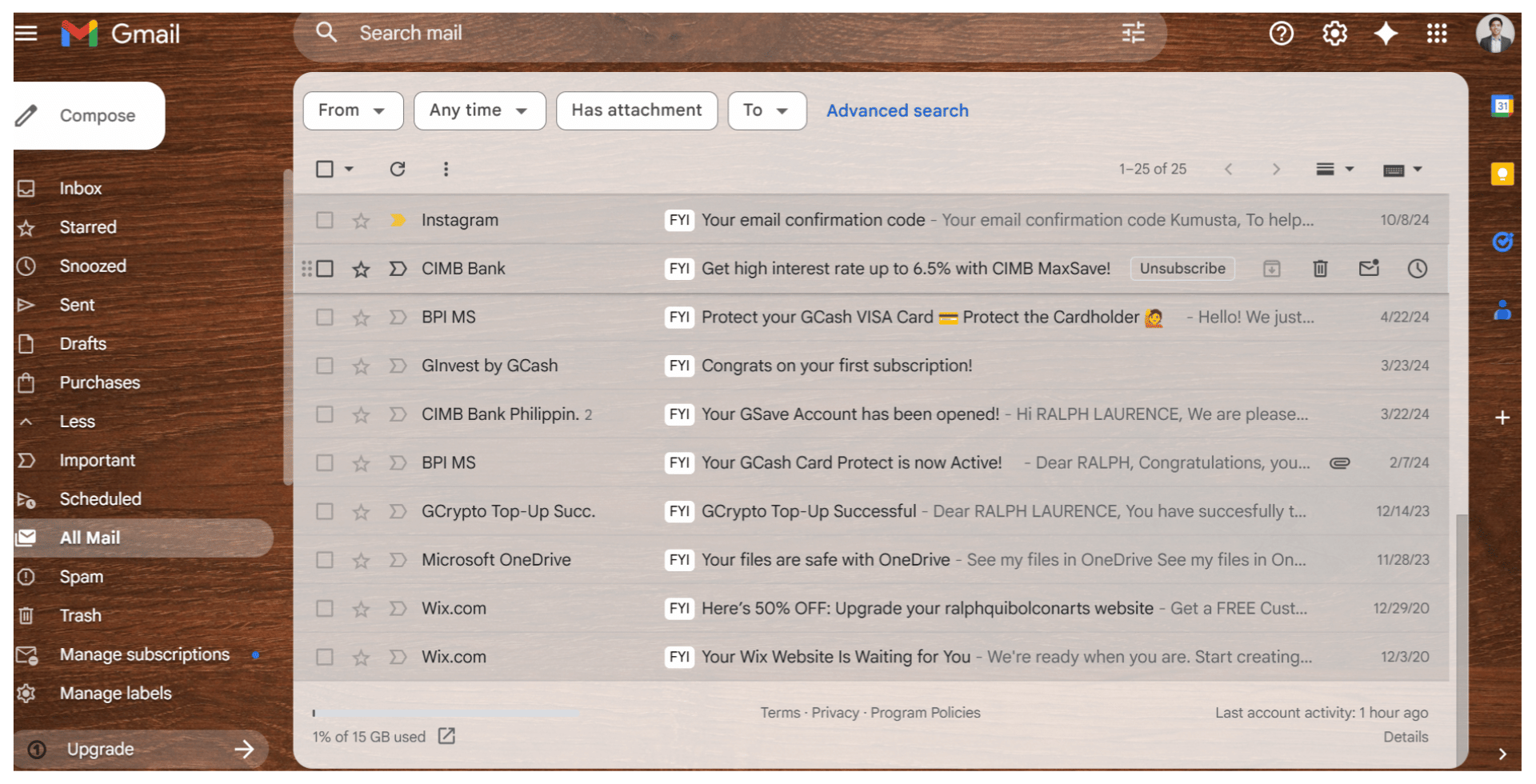Collapse sidebar labels with Less
Screen dimensions: 1536x784
tap(77, 422)
